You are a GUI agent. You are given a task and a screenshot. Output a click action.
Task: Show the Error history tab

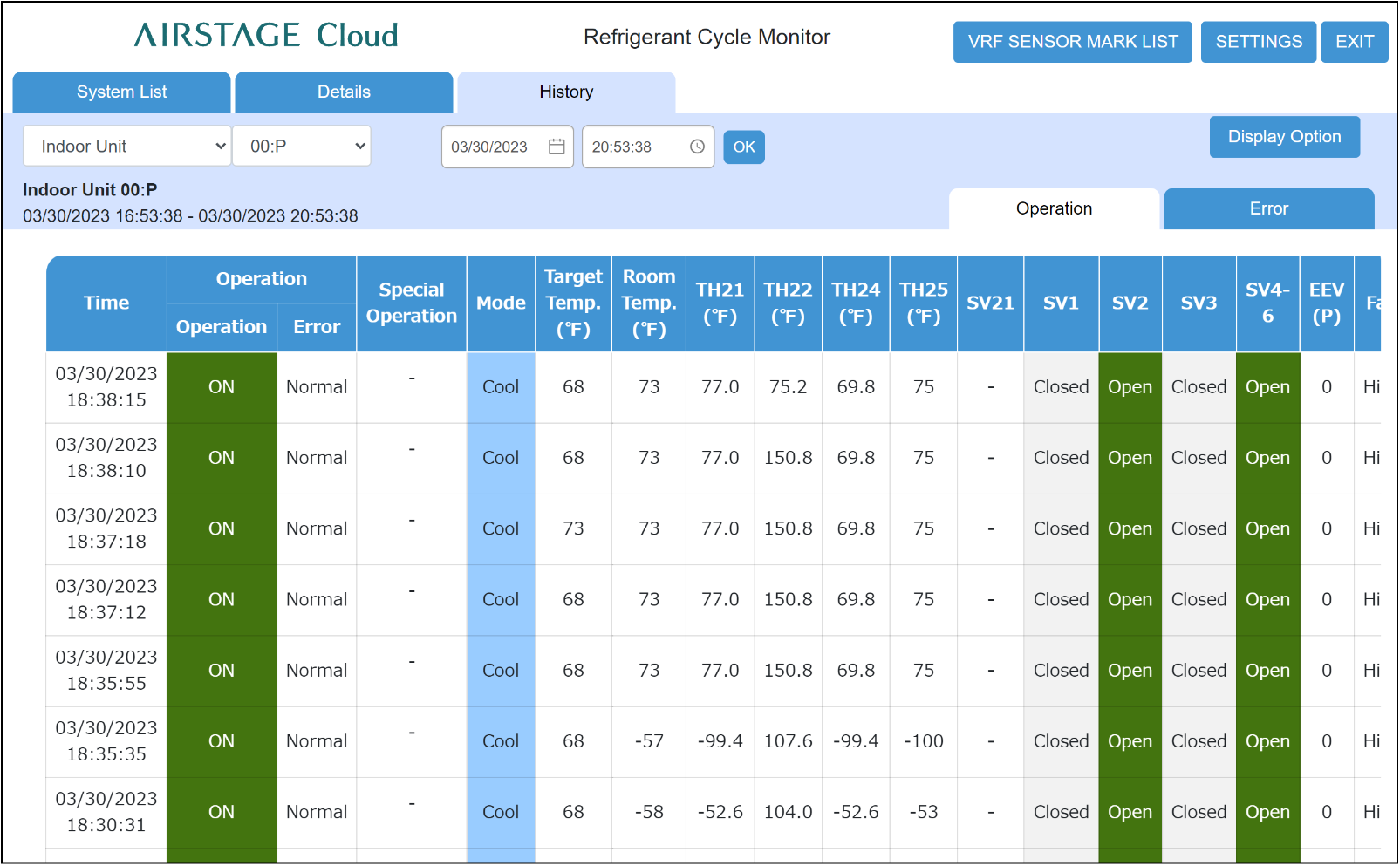(1268, 209)
